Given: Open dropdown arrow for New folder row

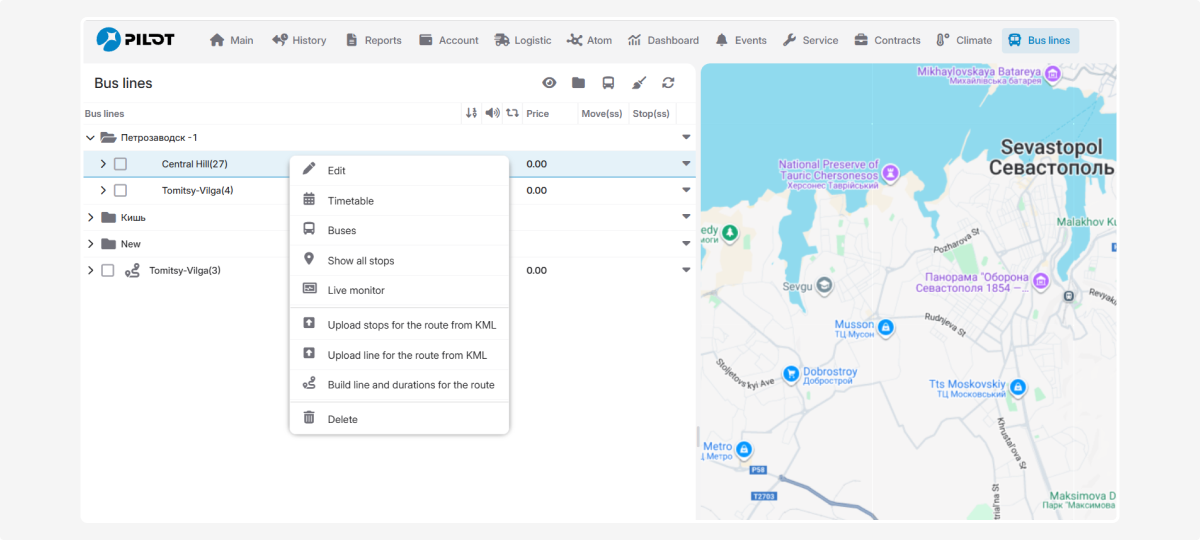Looking at the screenshot, I should coord(686,244).
